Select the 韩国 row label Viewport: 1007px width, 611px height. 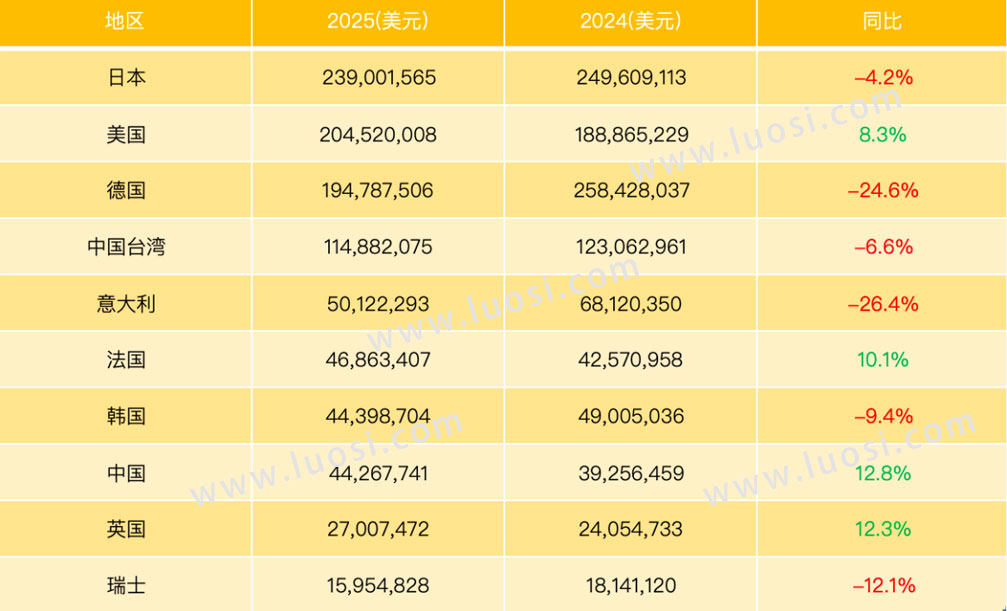coord(126,416)
